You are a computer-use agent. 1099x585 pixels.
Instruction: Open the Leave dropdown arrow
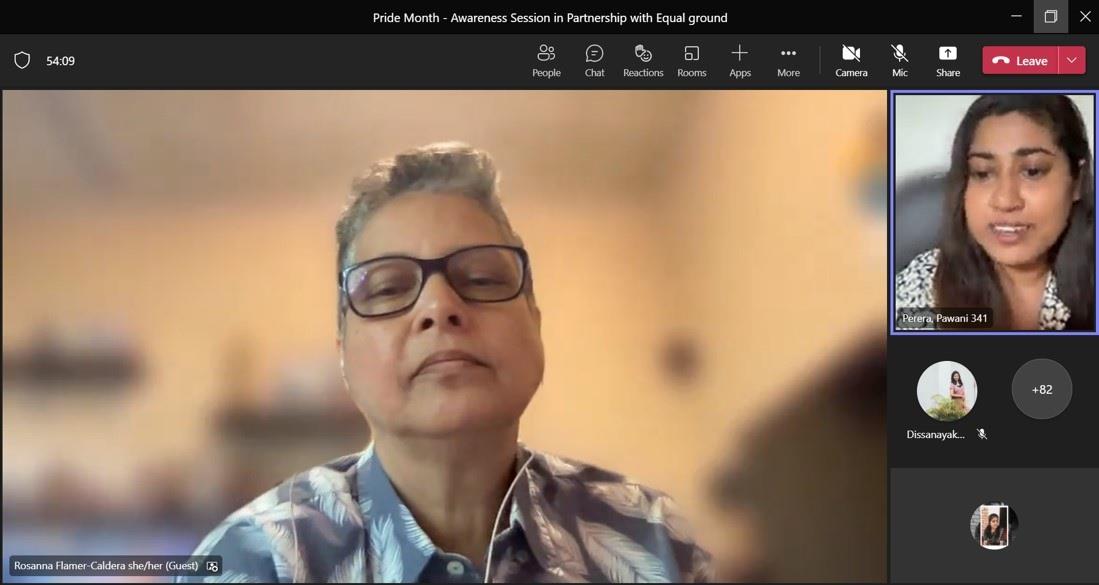pyautogui.click(x=1072, y=60)
